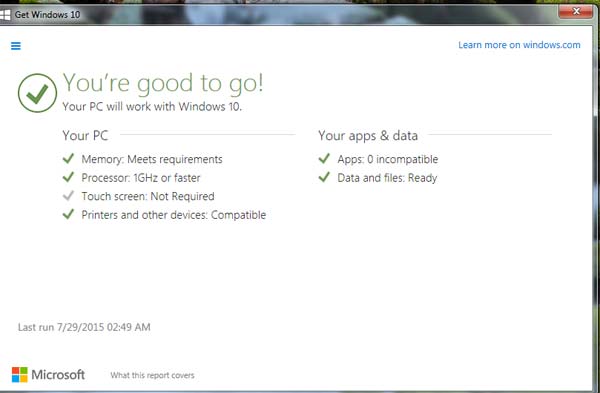Click 'Printers and other devices: Compatible' text
600x393 pixels.
pos(174,215)
